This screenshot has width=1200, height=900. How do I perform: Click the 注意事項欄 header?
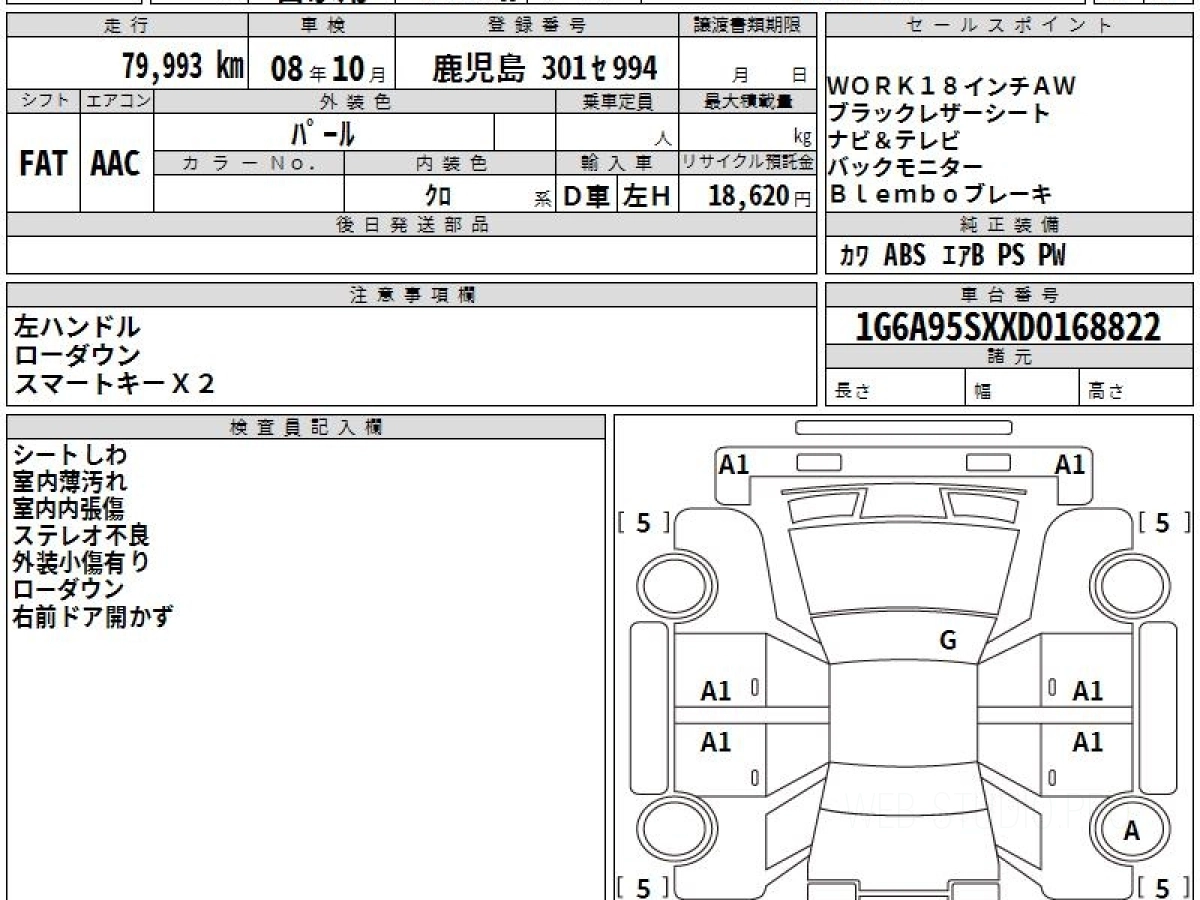tap(412, 295)
